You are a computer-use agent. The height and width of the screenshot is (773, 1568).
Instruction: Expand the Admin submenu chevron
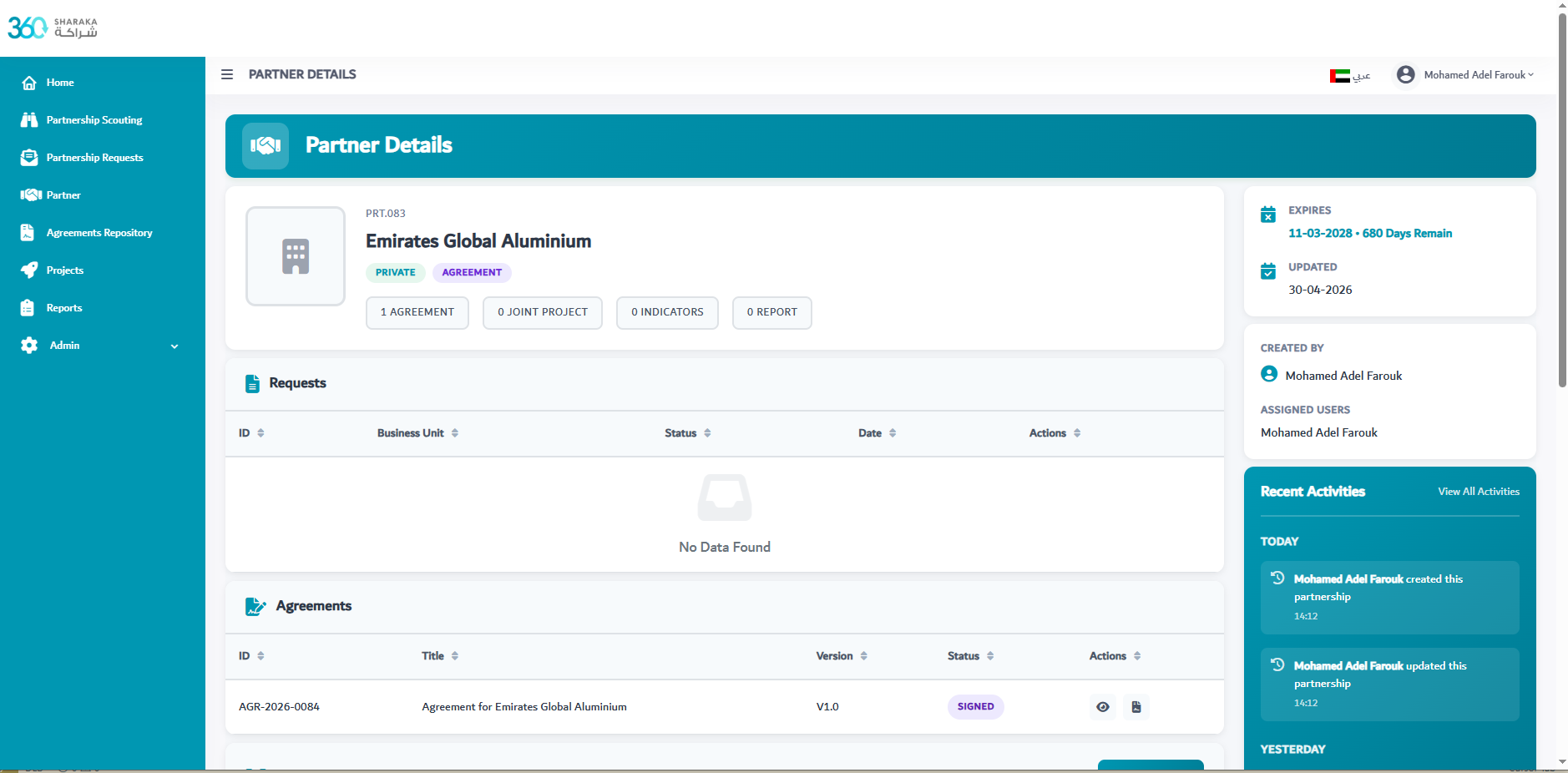pyautogui.click(x=175, y=346)
